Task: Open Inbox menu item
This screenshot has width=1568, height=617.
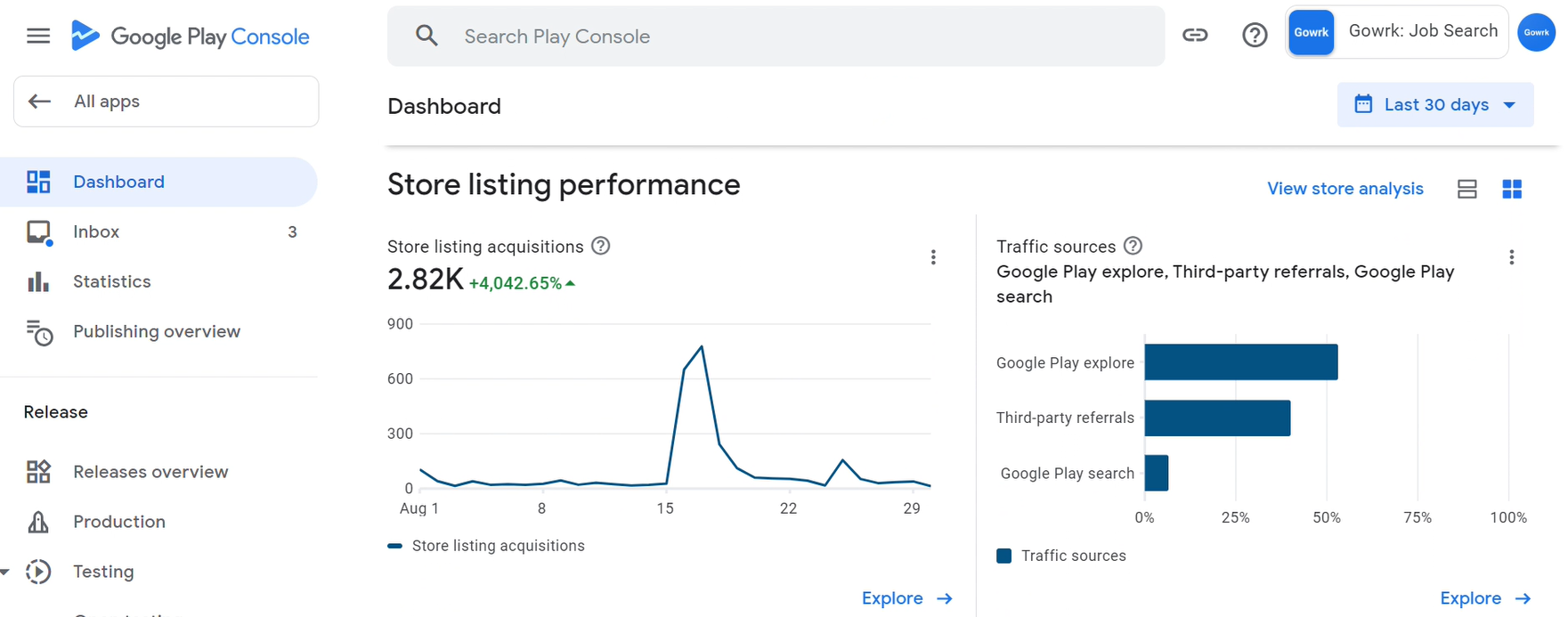Action: pyautogui.click(x=158, y=232)
